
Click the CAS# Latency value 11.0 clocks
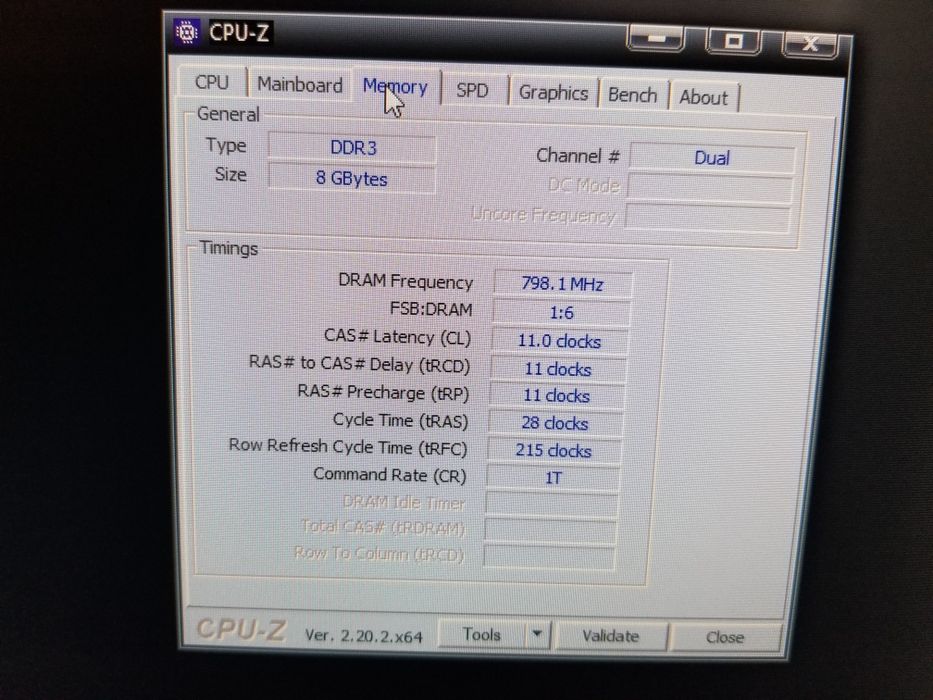[x=559, y=341]
